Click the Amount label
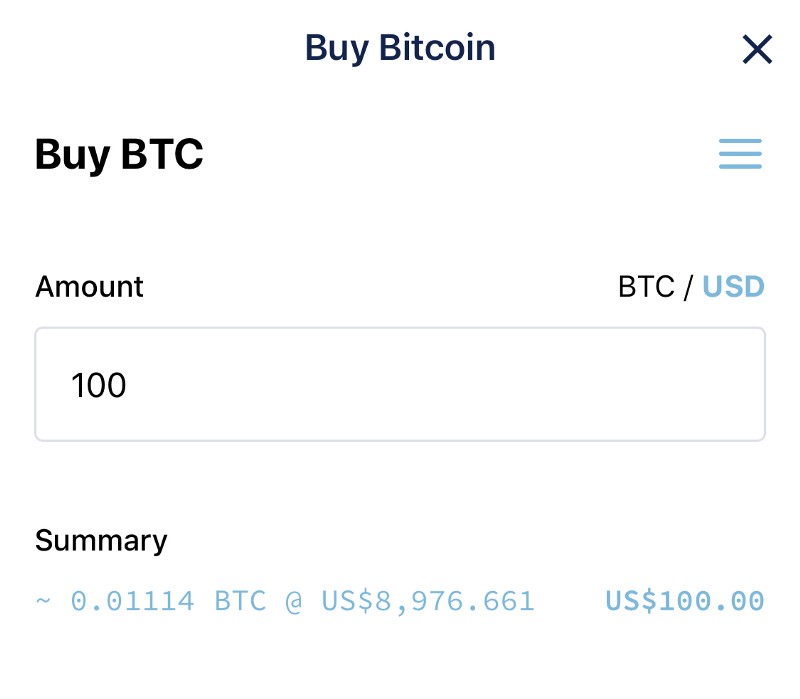Viewport: 800px width, 699px height. tap(89, 288)
